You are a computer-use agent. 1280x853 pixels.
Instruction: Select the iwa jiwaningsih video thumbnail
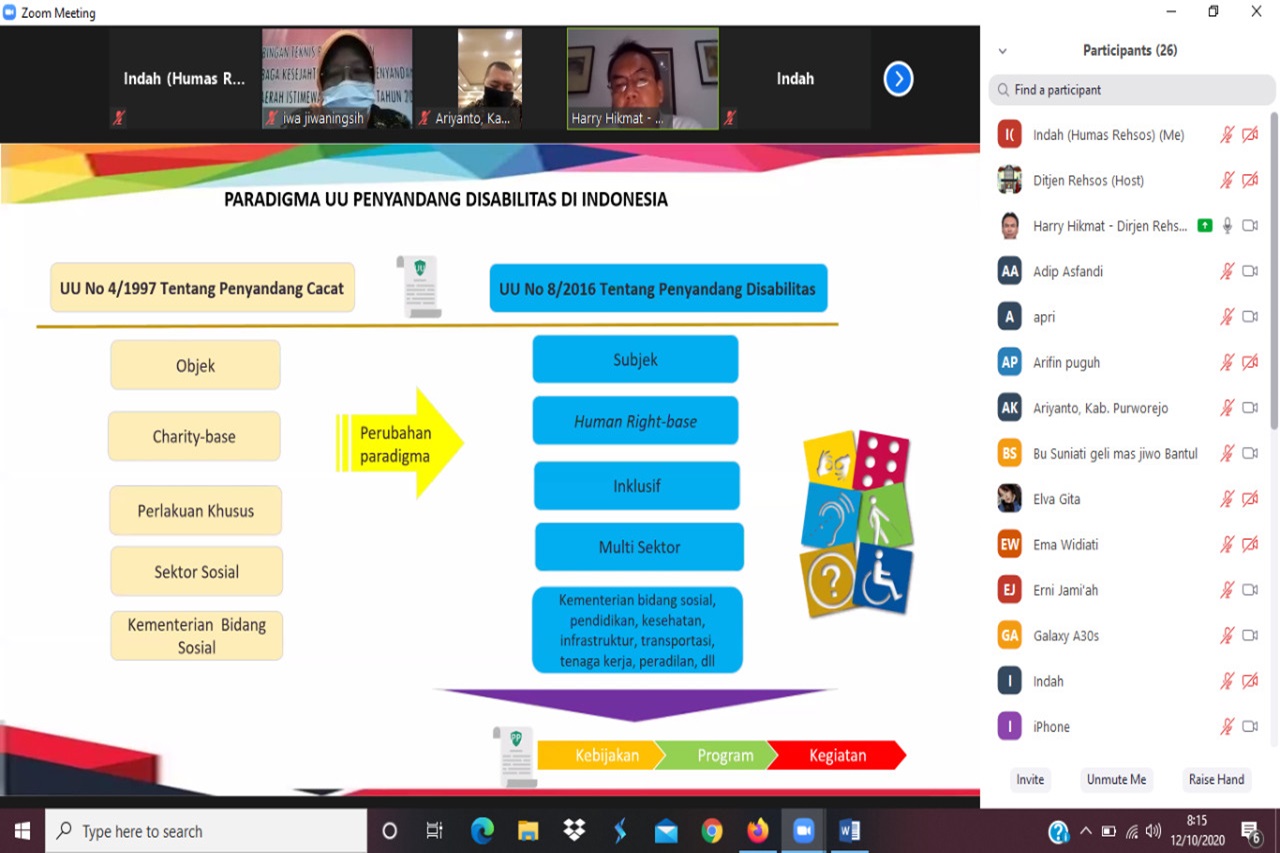(x=337, y=78)
